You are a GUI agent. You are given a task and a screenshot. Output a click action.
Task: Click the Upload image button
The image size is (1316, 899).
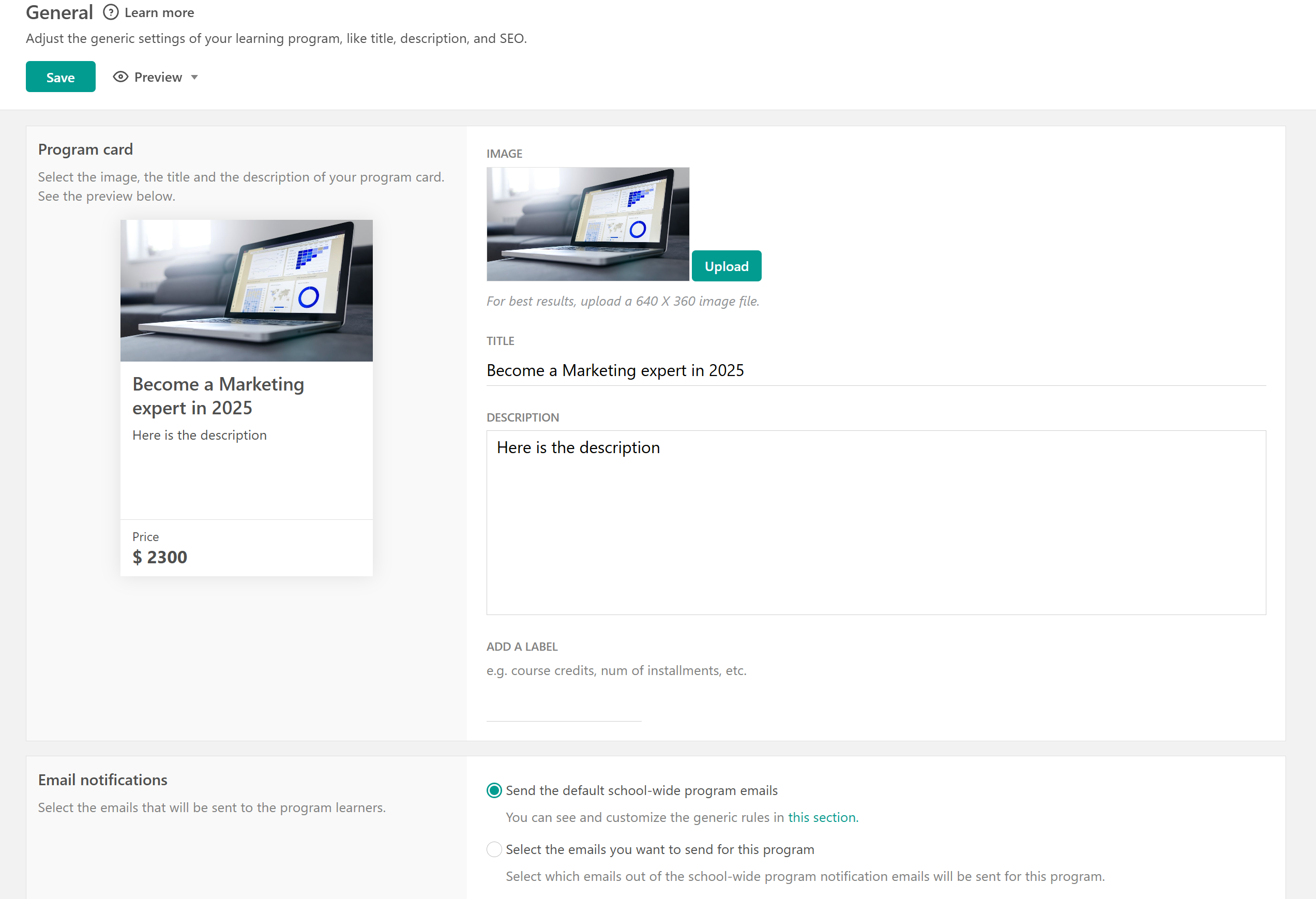tap(726, 266)
